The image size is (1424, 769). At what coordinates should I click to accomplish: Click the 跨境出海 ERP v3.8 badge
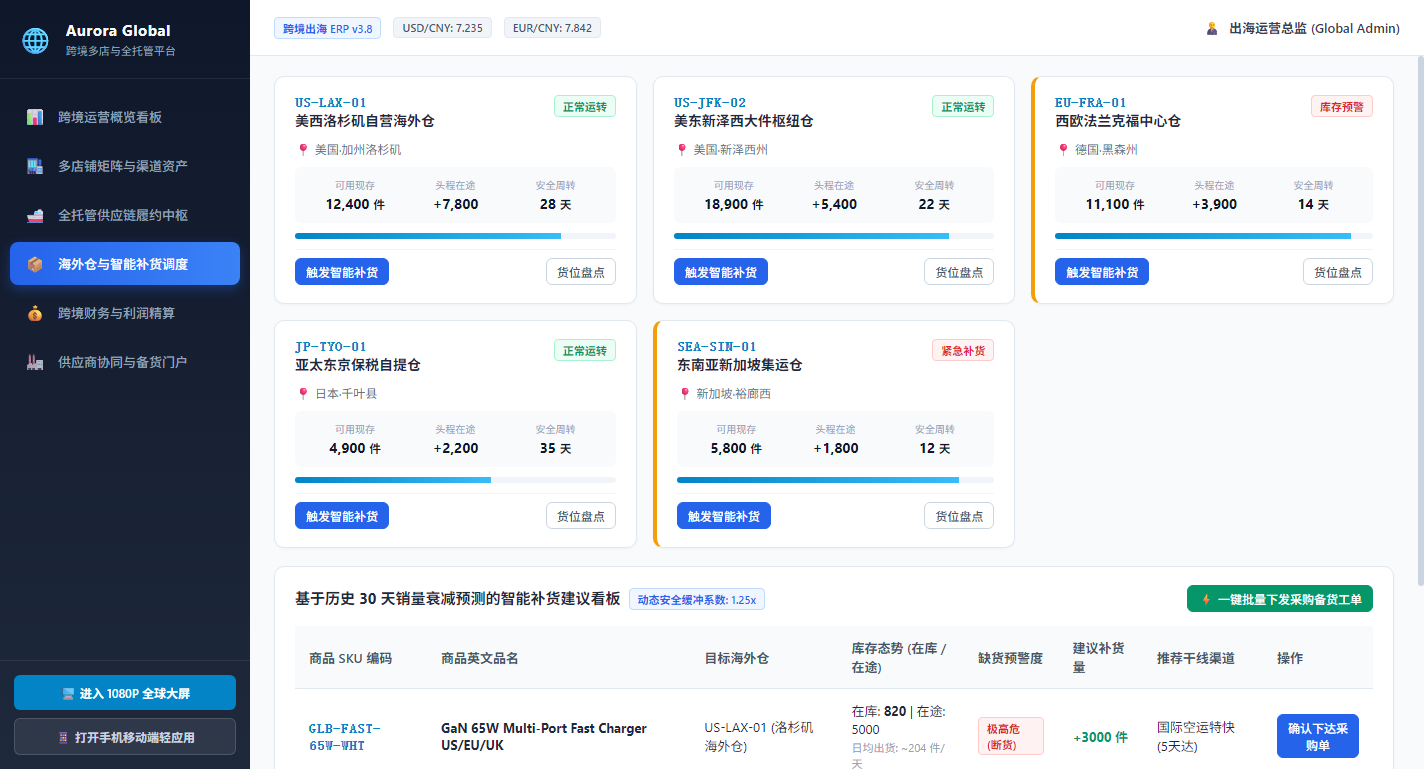328,28
